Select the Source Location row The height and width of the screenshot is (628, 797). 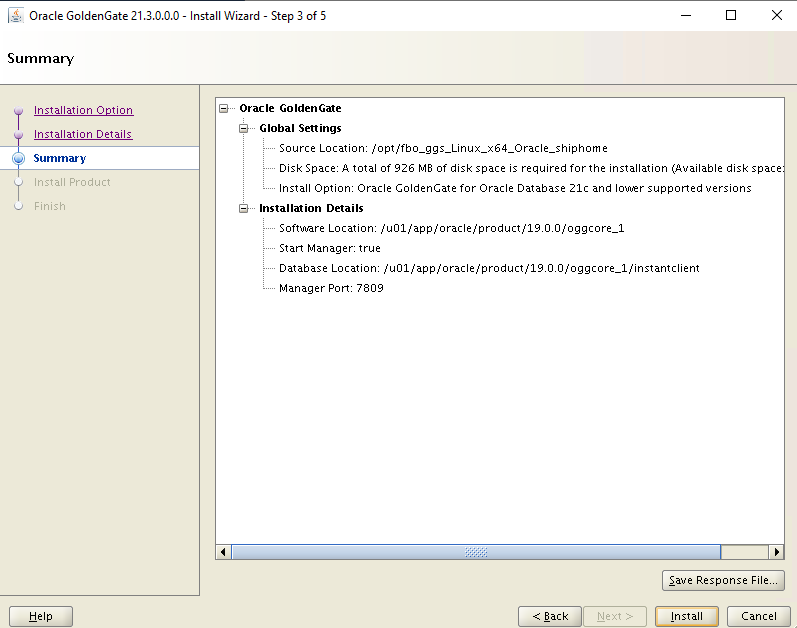pos(443,148)
